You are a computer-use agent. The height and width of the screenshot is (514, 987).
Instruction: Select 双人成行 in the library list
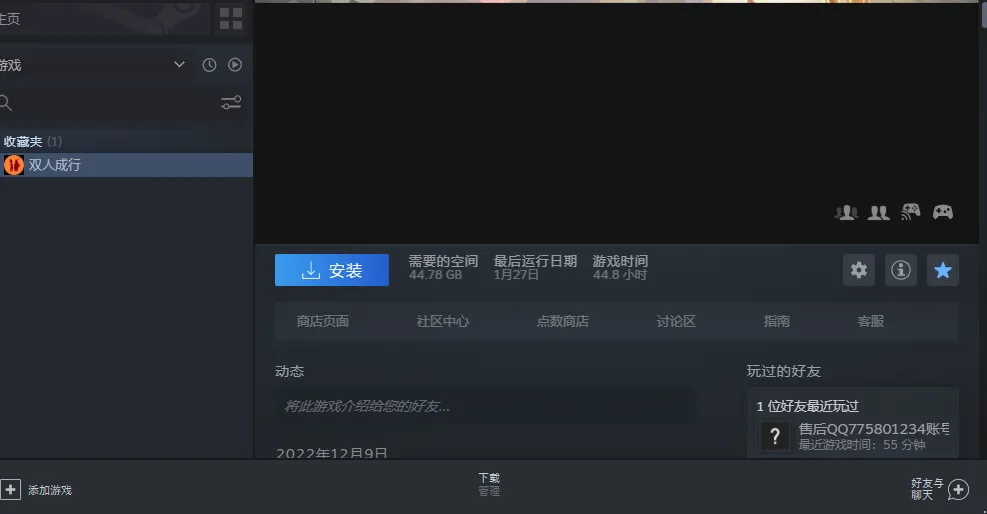point(55,165)
